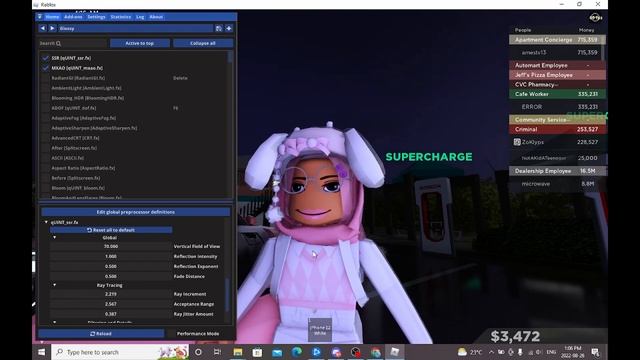Adjust the Reflection Exponent slider

[111, 267]
